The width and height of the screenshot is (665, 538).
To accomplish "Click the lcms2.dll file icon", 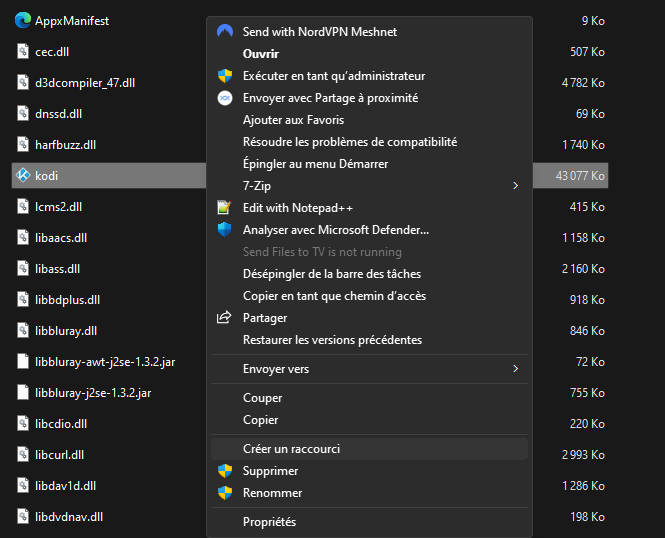I will tap(23, 206).
